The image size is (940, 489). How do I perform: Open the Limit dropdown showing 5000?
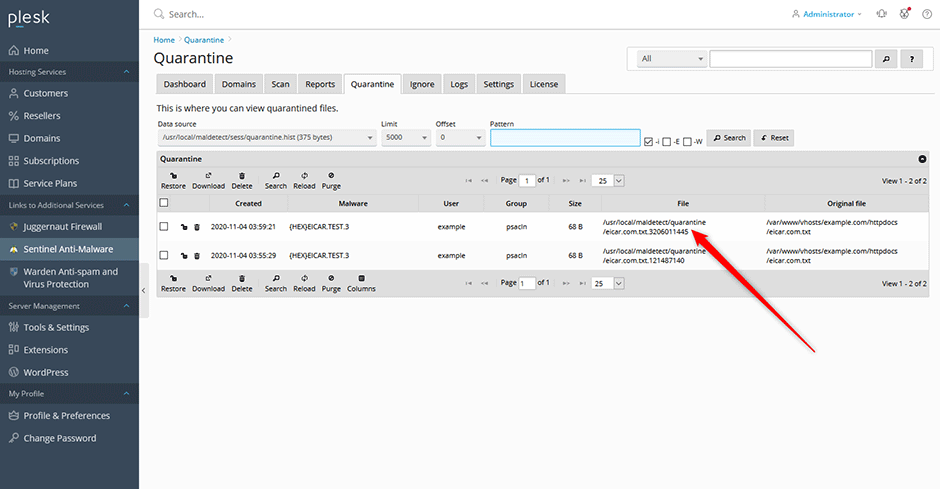[406, 138]
